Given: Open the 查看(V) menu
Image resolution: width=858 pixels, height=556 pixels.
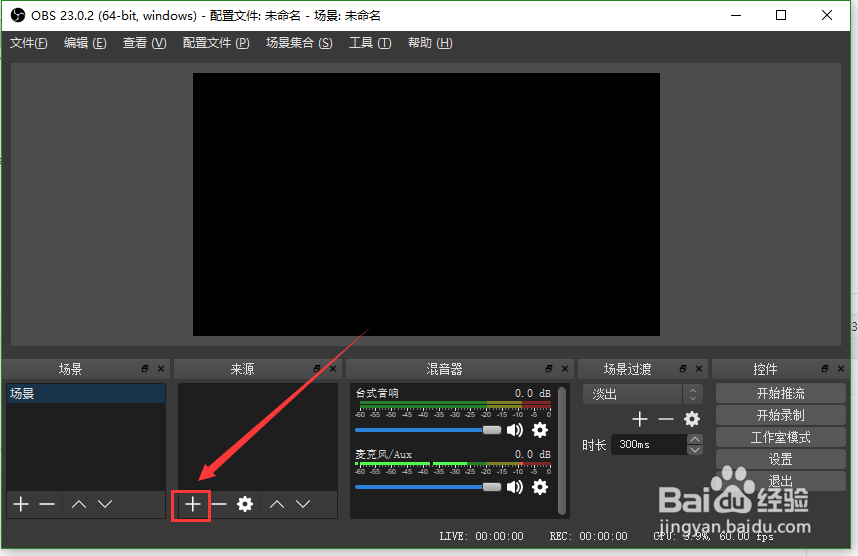Looking at the screenshot, I should point(144,43).
